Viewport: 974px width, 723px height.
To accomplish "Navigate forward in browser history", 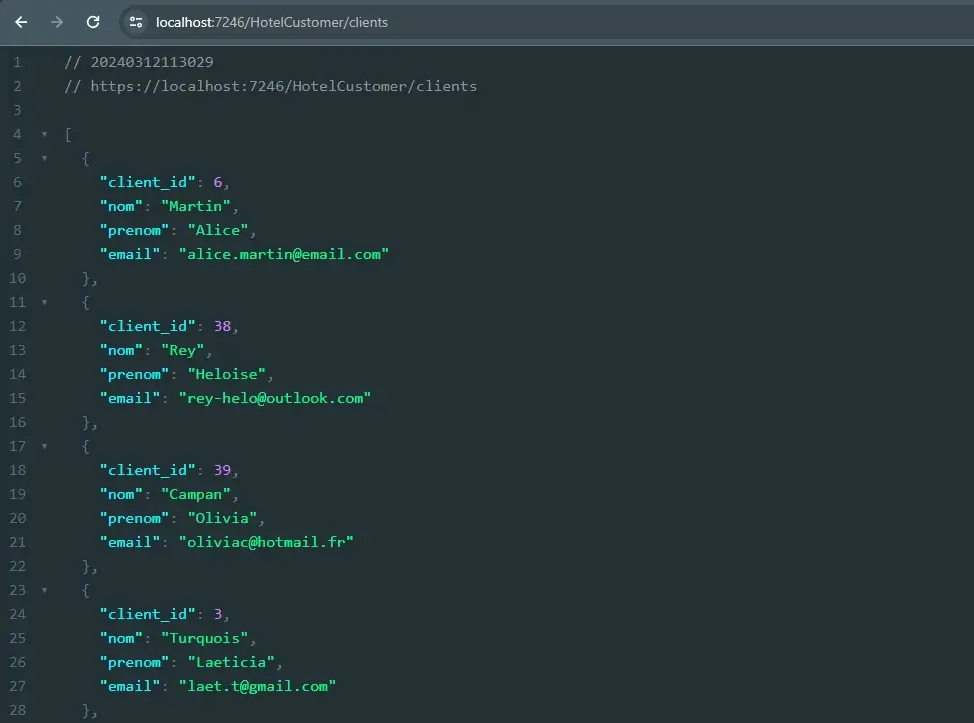I will [x=58, y=21].
